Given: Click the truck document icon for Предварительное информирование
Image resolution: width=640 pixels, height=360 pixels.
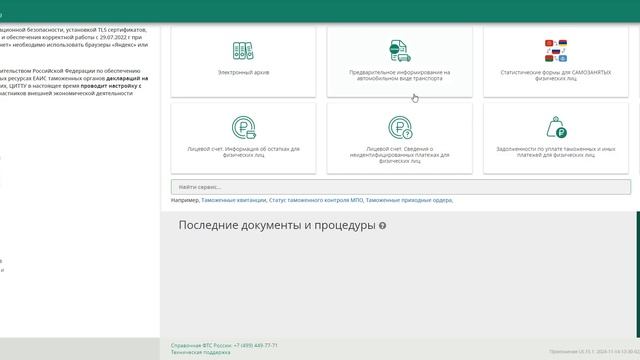Looking at the screenshot, I should (400, 51).
